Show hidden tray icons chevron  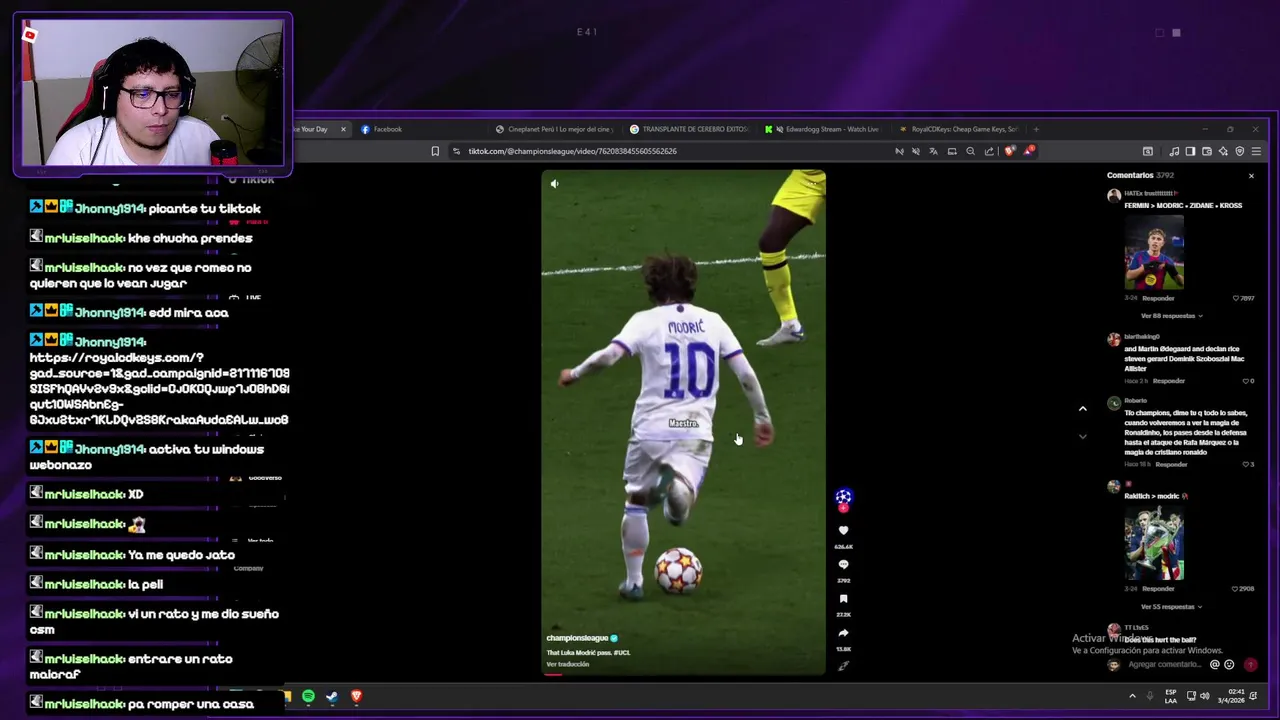pos(1132,696)
